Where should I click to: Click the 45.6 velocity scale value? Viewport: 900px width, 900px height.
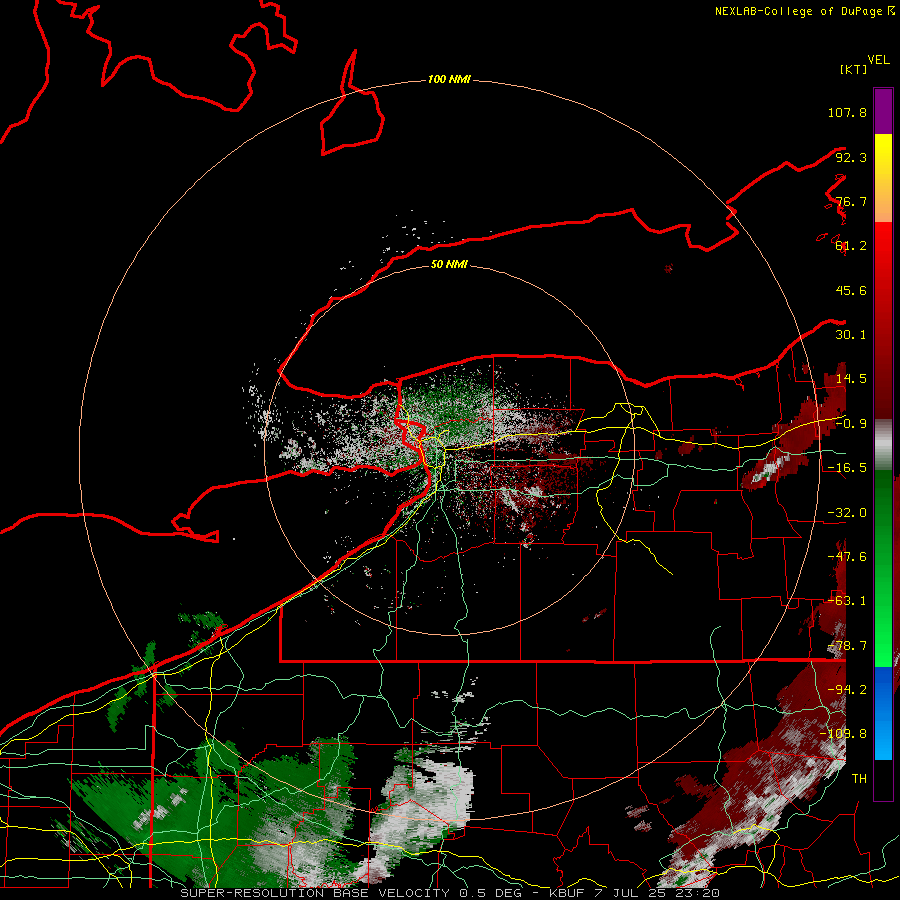point(851,290)
